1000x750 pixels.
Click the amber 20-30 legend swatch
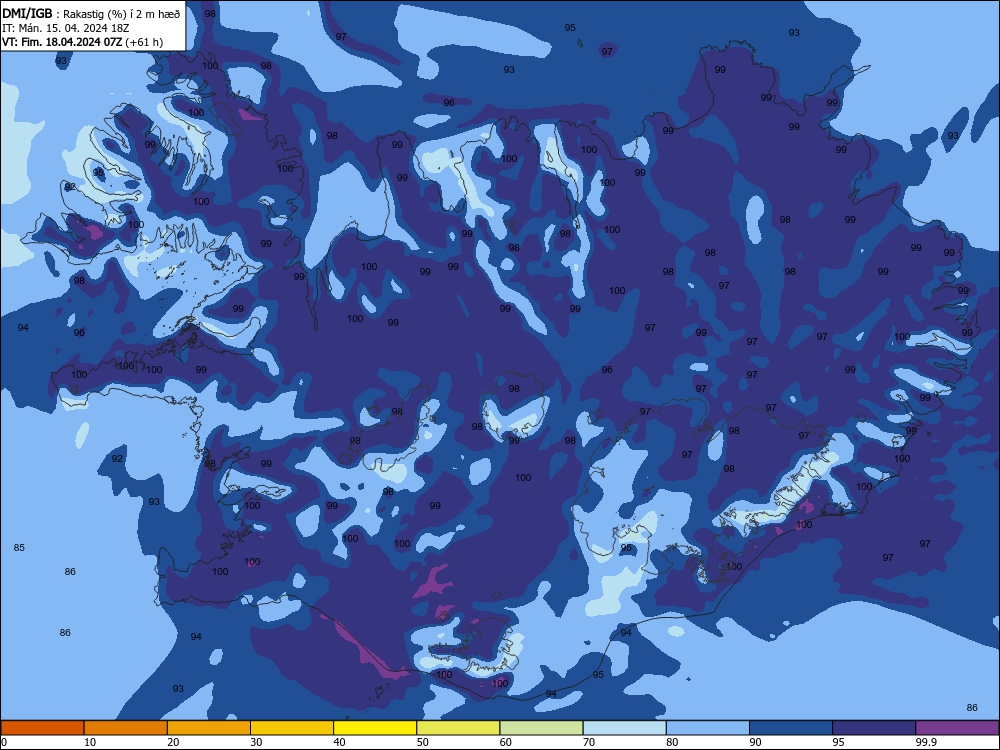(x=209, y=728)
